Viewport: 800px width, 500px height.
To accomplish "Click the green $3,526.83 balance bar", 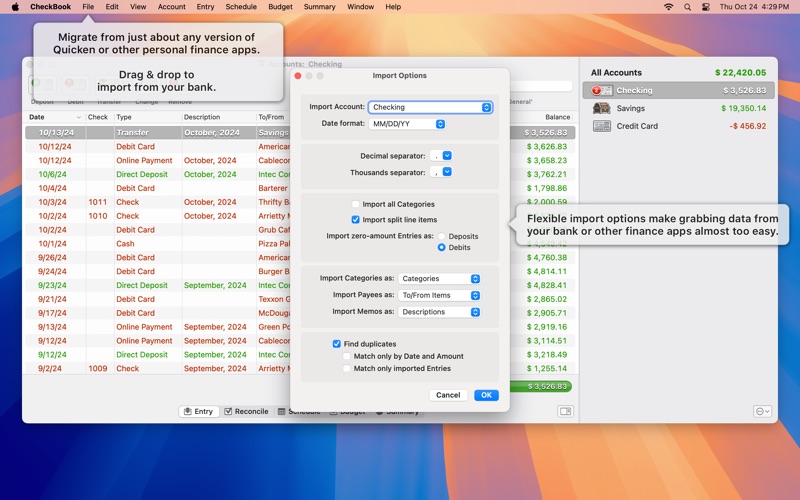I will (541, 387).
